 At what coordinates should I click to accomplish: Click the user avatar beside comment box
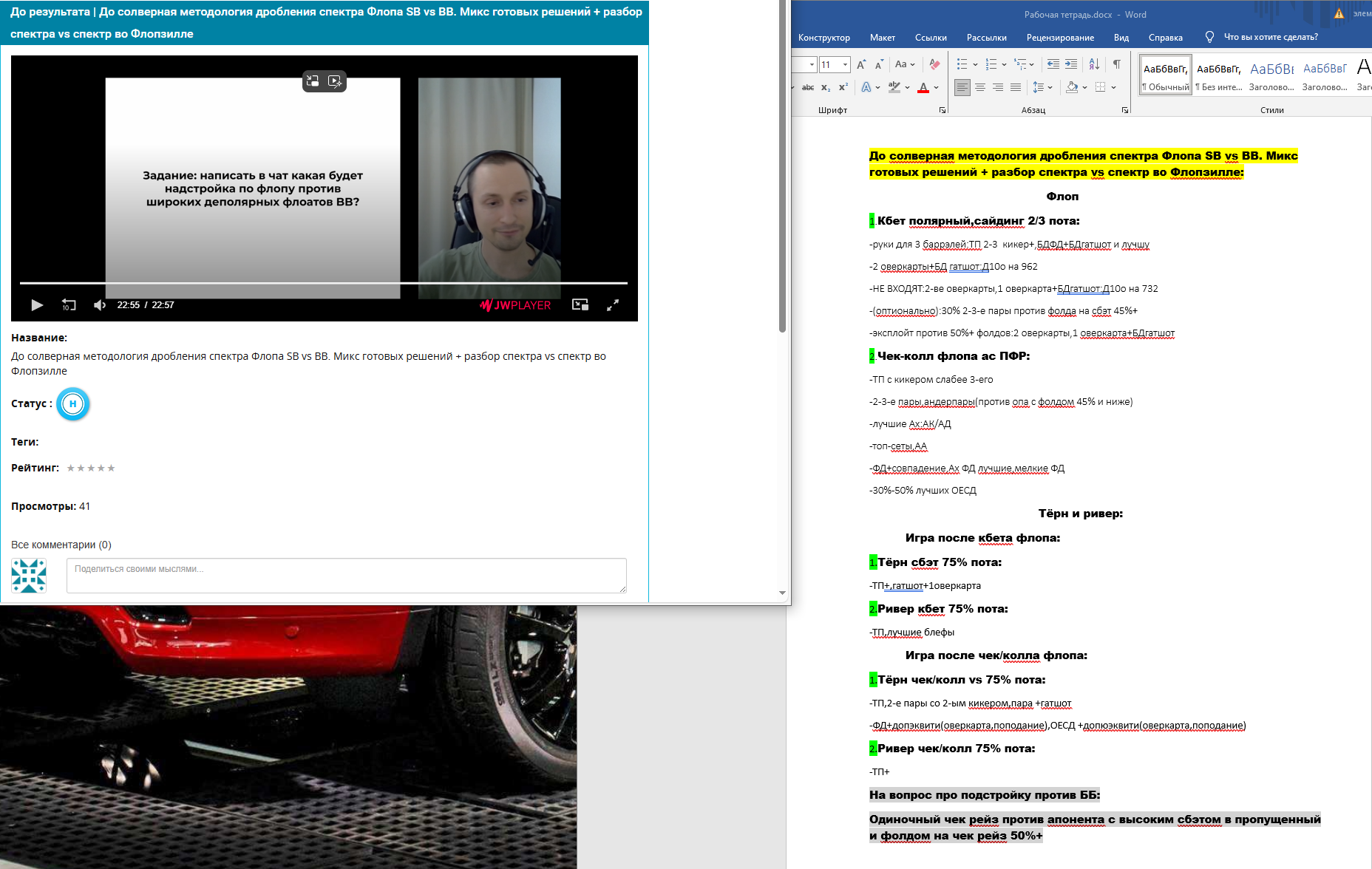(x=29, y=576)
